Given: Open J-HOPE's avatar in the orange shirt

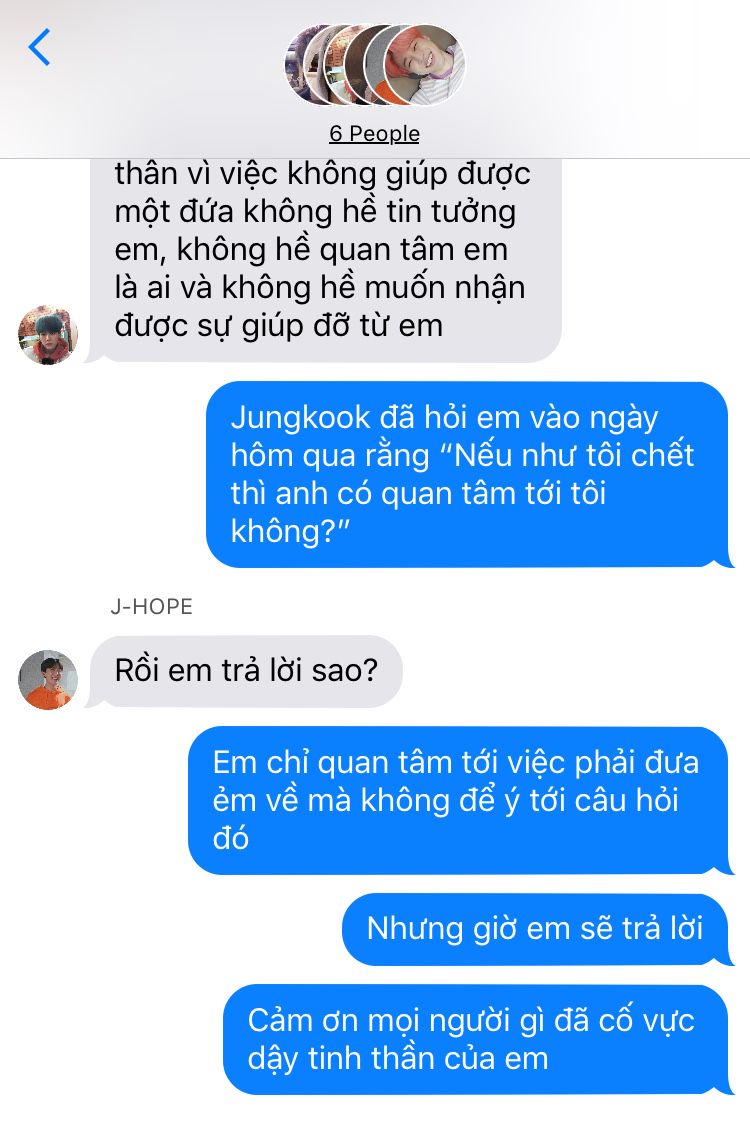Looking at the screenshot, I should tap(47, 679).
